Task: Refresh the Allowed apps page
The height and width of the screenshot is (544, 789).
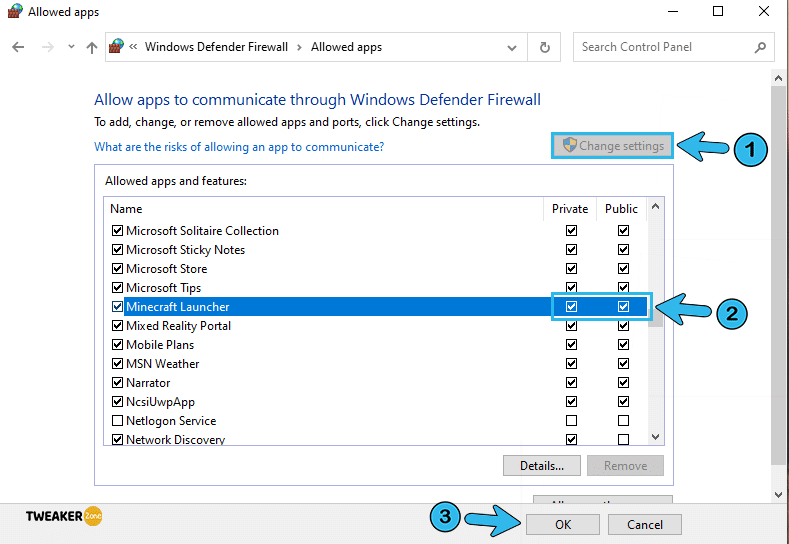Action: pyautogui.click(x=544, y=48)
